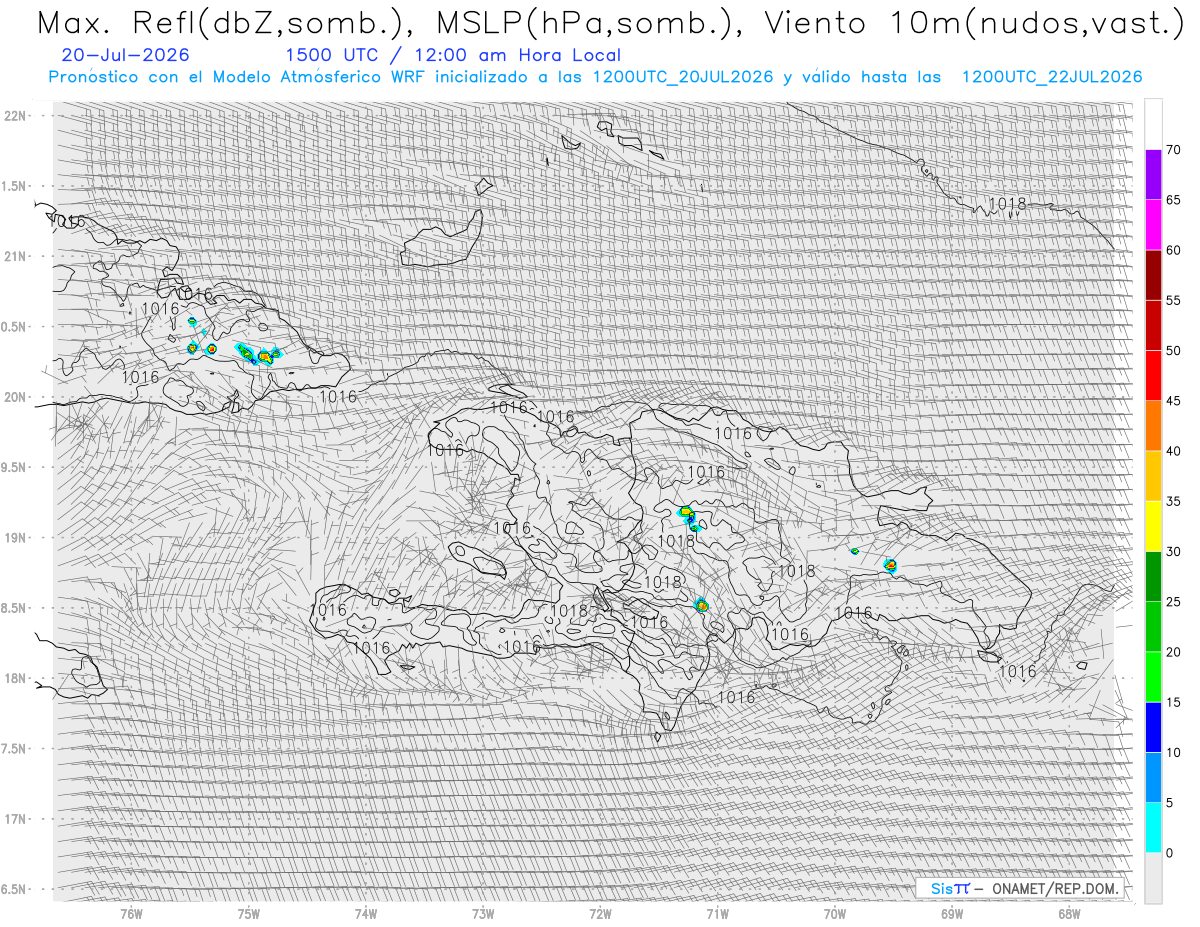Click the '73W' longitude label
The image size is (1200, 927).
[x=483, y=913]
